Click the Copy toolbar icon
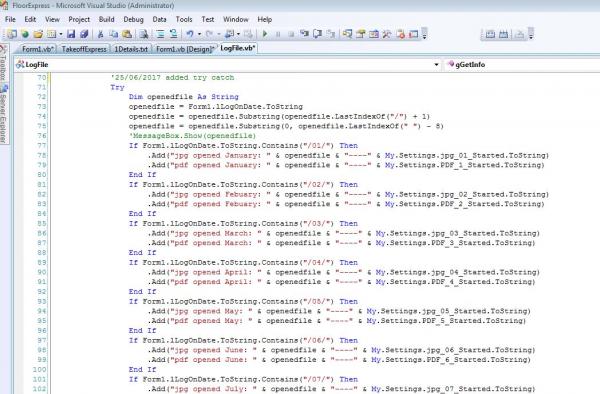 tap(114, 34)
